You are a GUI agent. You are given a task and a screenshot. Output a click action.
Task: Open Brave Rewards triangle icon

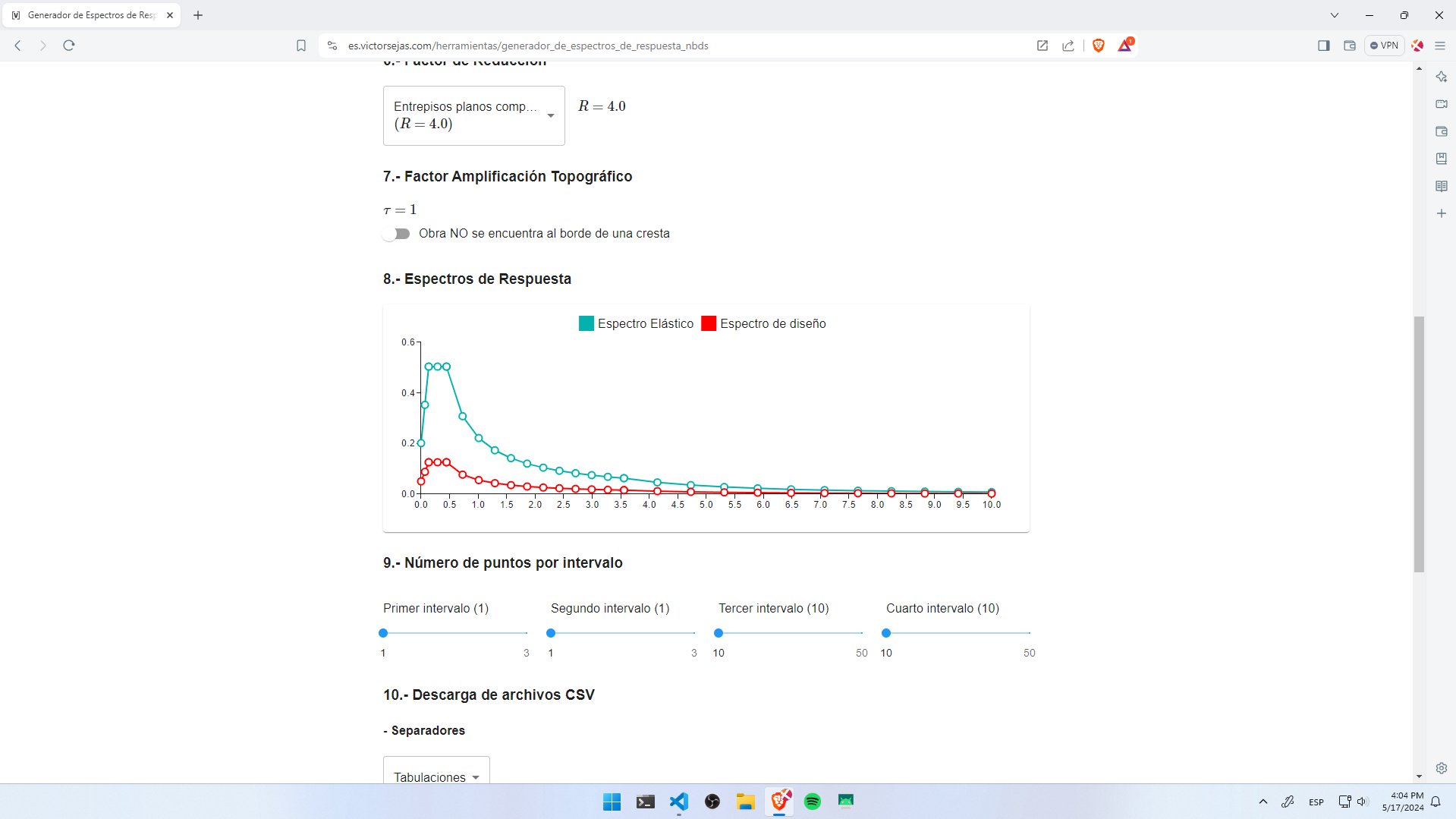click(x=1125, y=46)
